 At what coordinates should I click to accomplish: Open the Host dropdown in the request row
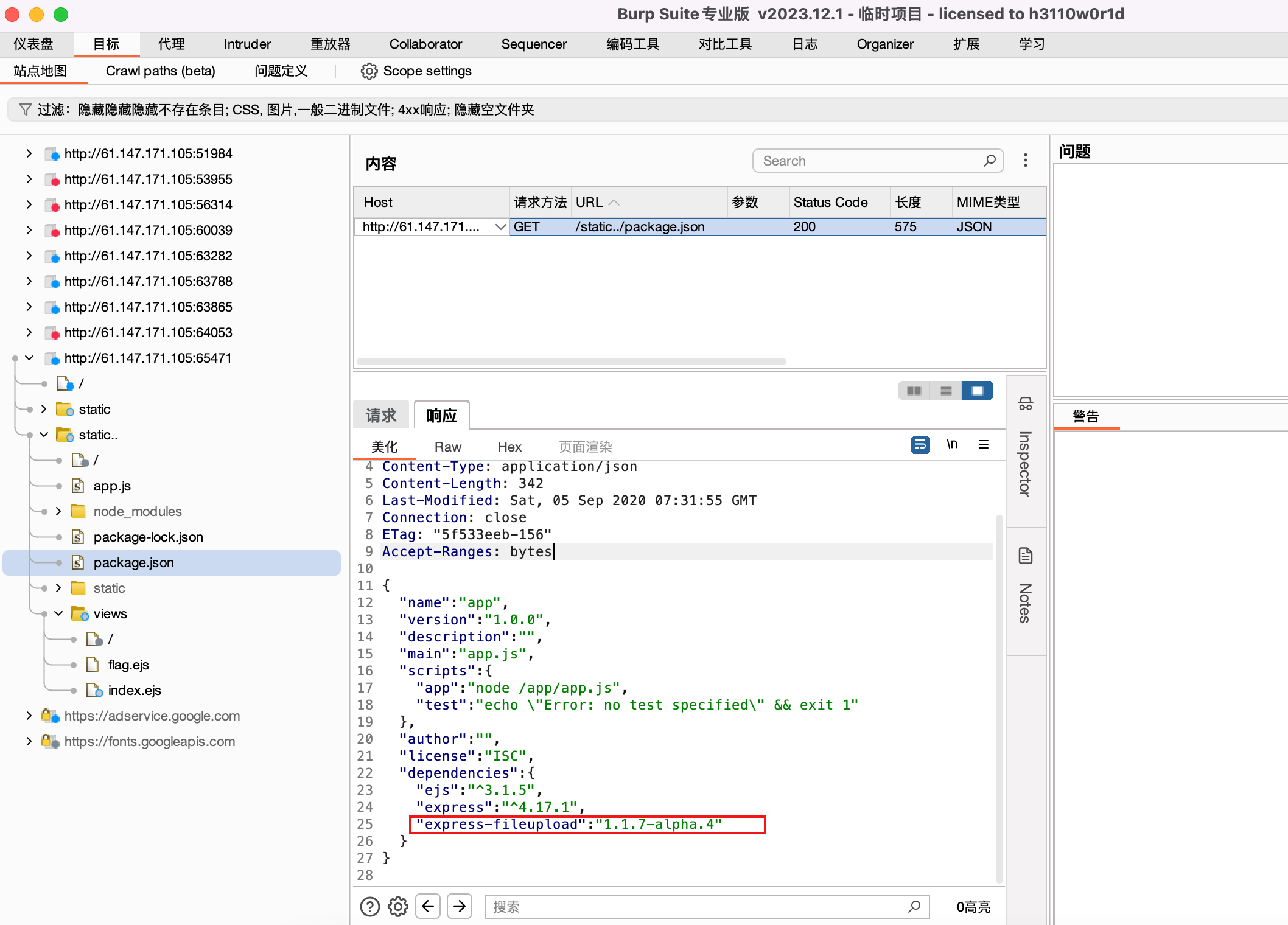(x=500, y=226)
